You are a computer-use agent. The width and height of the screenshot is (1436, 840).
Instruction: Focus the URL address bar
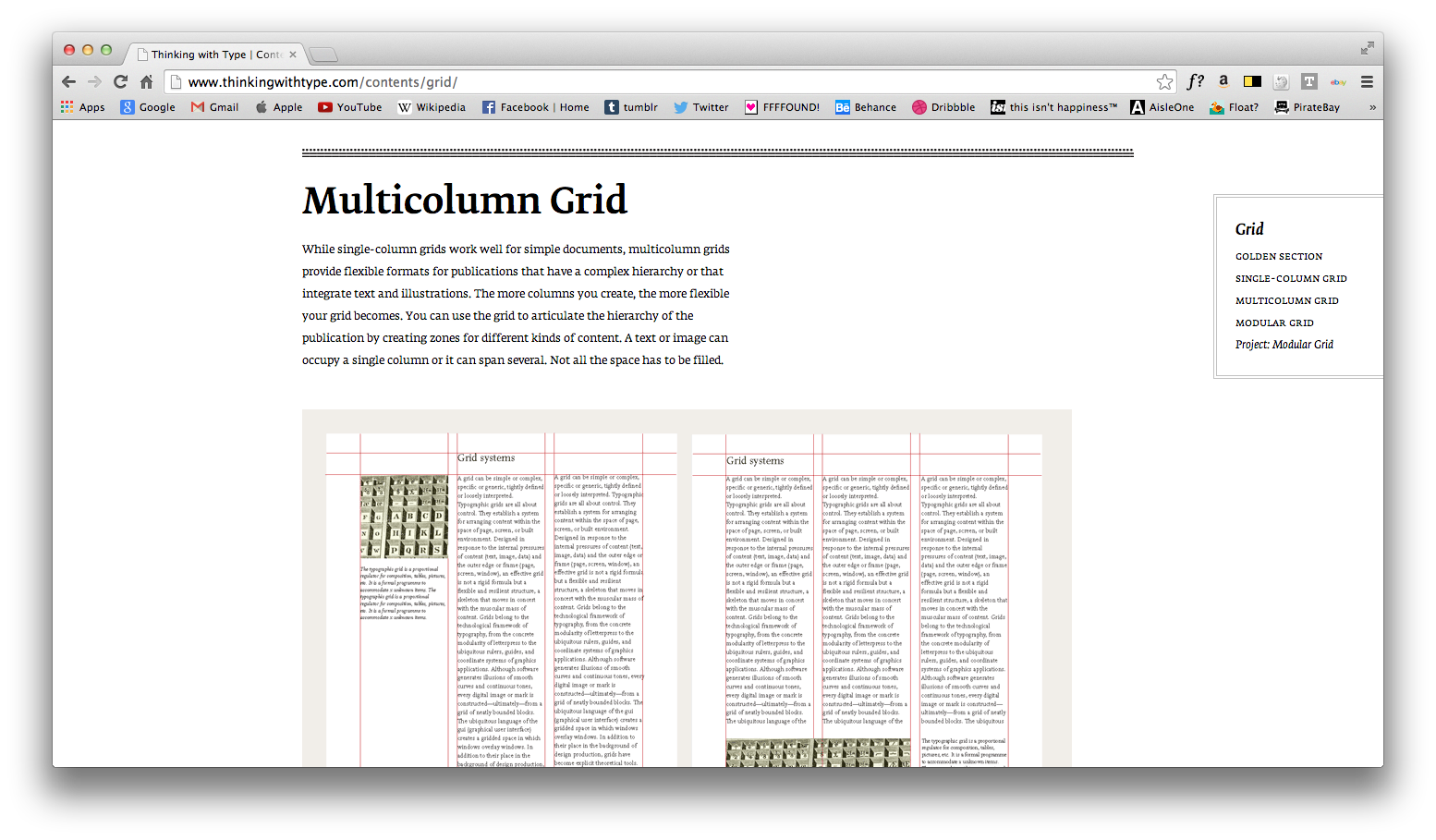tap(647, 82)
